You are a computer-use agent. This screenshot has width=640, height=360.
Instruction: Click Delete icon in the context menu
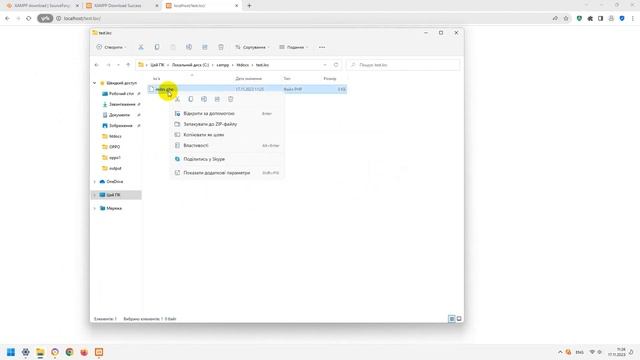click(231, 99)
